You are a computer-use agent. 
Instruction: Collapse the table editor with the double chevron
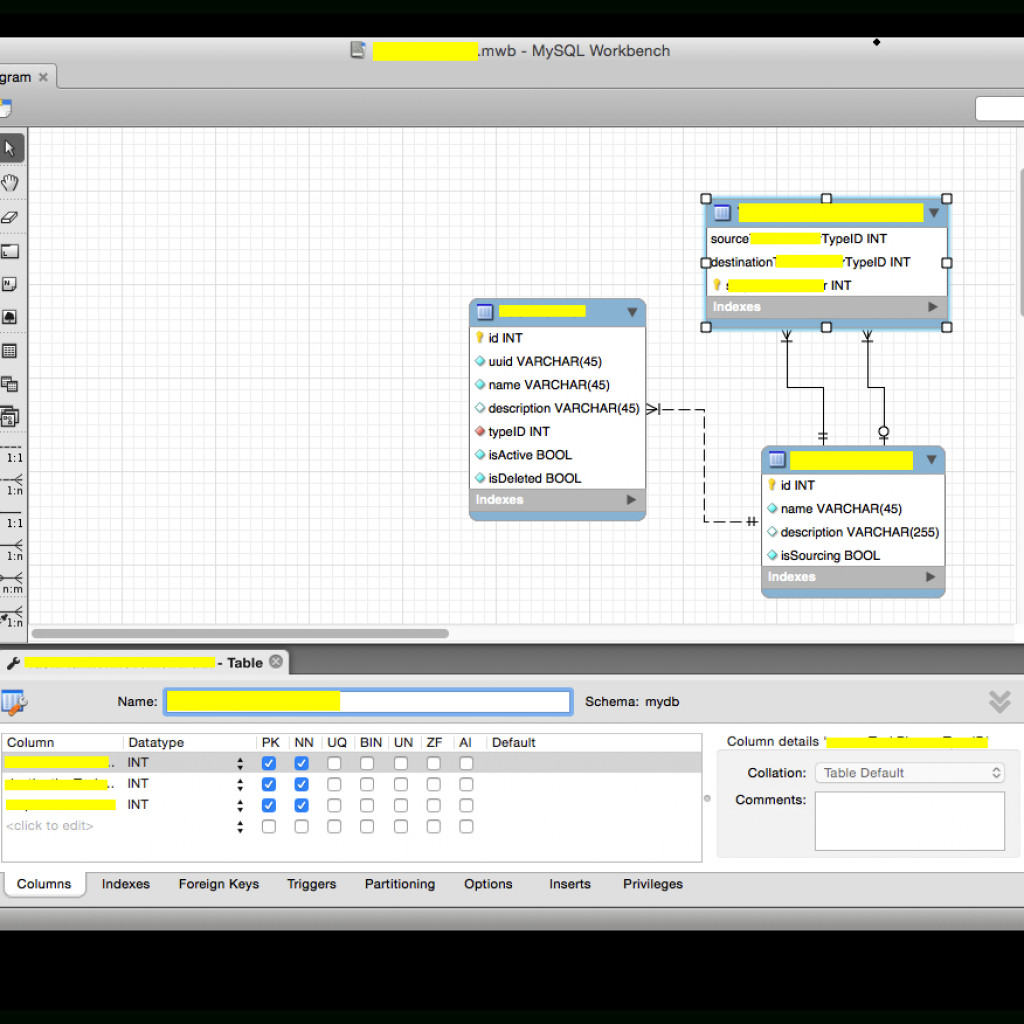(999, 702)
